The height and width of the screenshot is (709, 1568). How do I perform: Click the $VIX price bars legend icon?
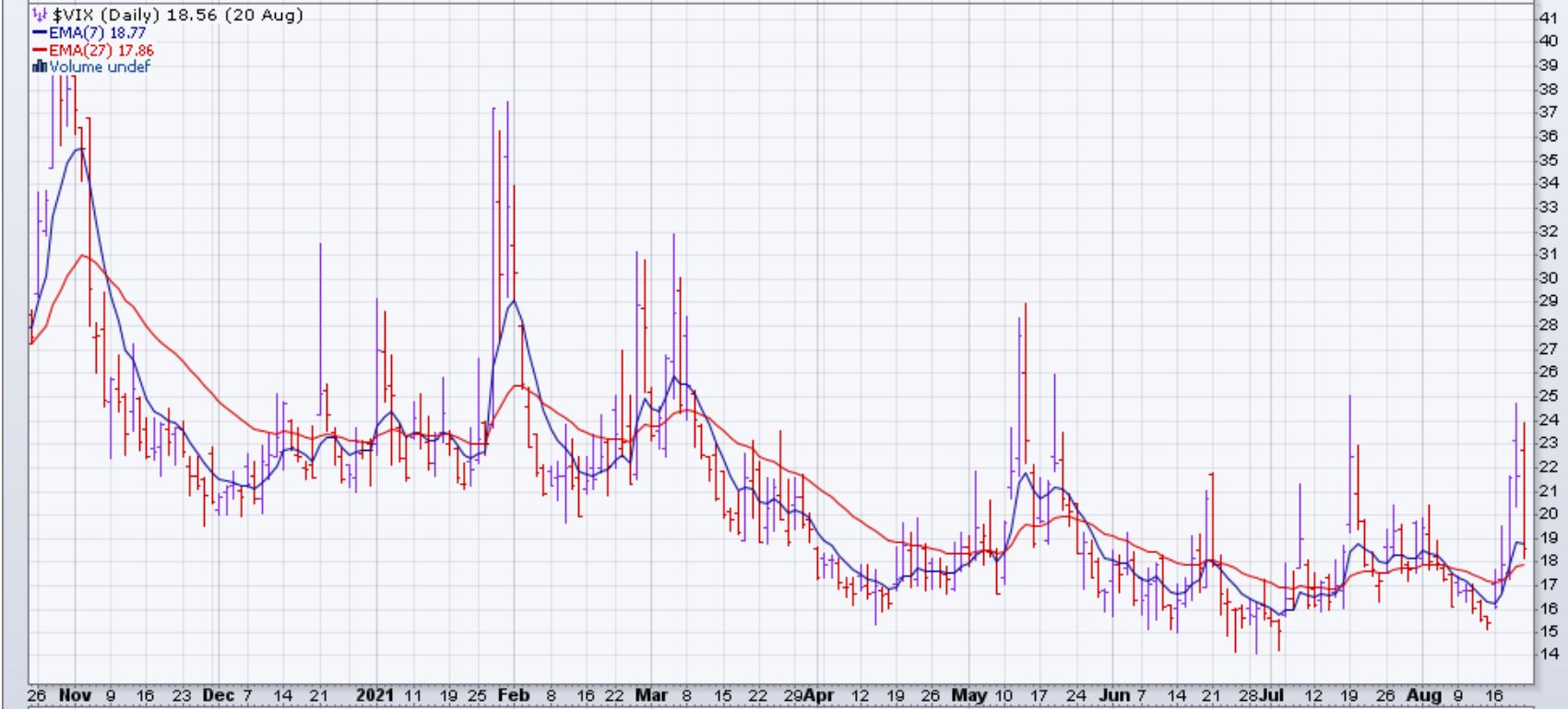click(39, 16)
